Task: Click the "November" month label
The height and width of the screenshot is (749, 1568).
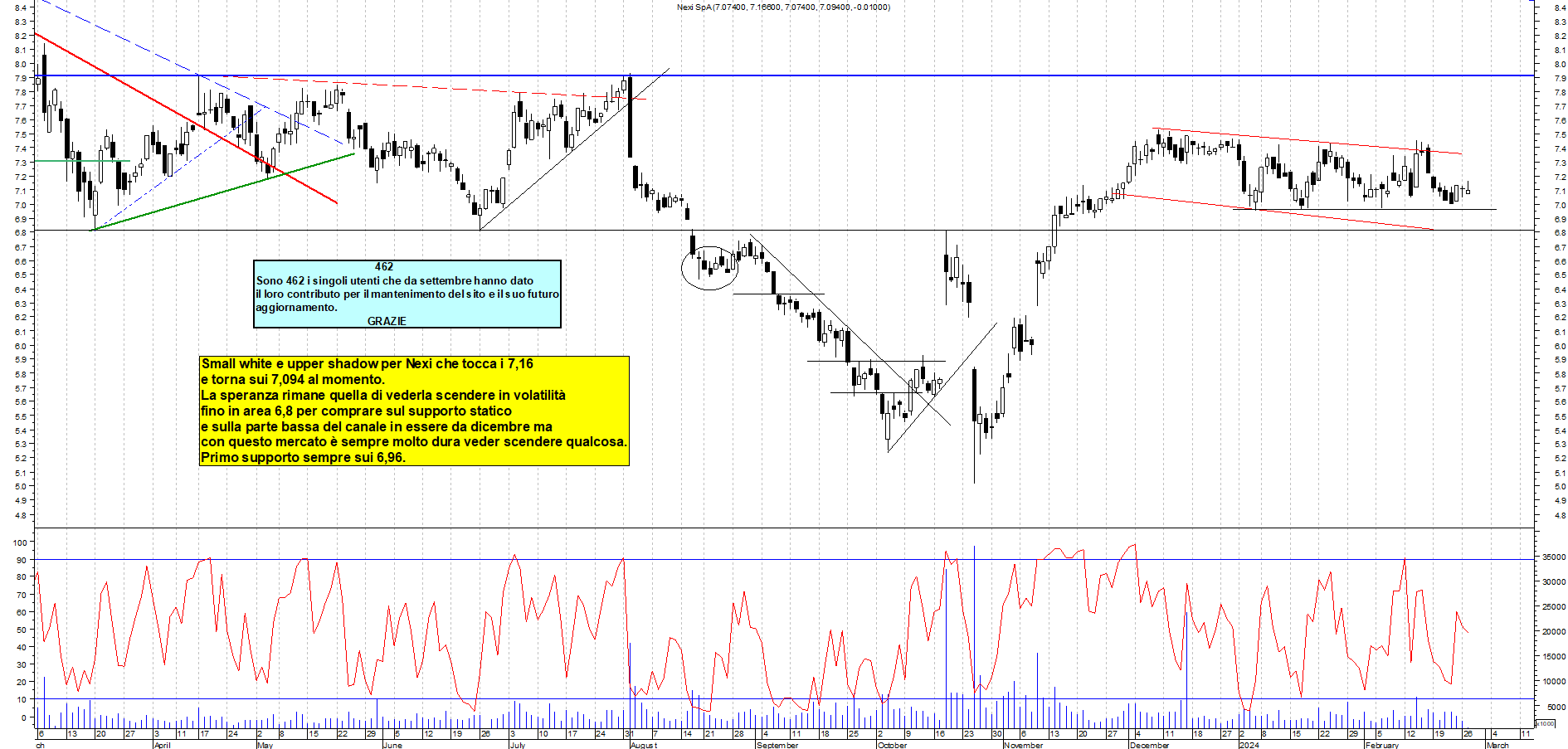Action: pos(1023,745)
